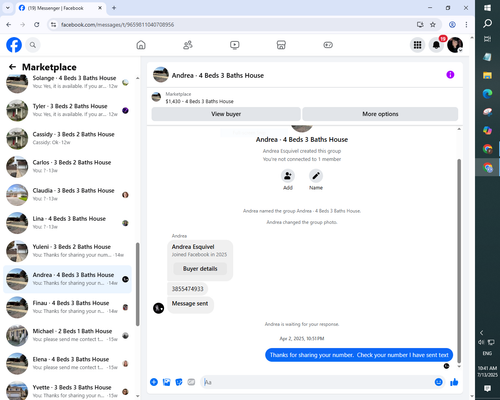Choose a GIF icon in composer
The width and height of the screenshot is (500, 400).
coord(191,382)
